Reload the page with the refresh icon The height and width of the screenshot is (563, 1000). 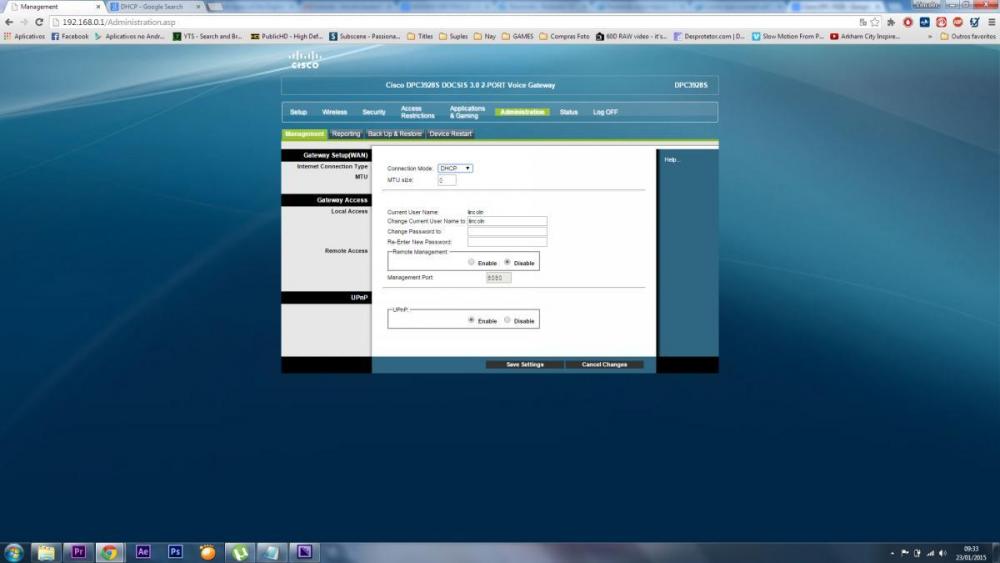pos(38,21)
